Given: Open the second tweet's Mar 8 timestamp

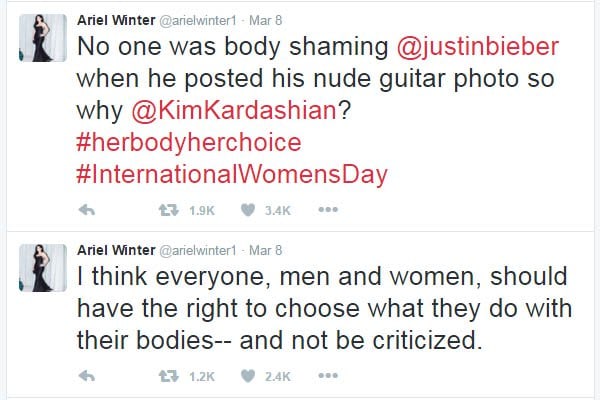Looking at the screenshot, I should pyautogui.click(x=266, y=250).
